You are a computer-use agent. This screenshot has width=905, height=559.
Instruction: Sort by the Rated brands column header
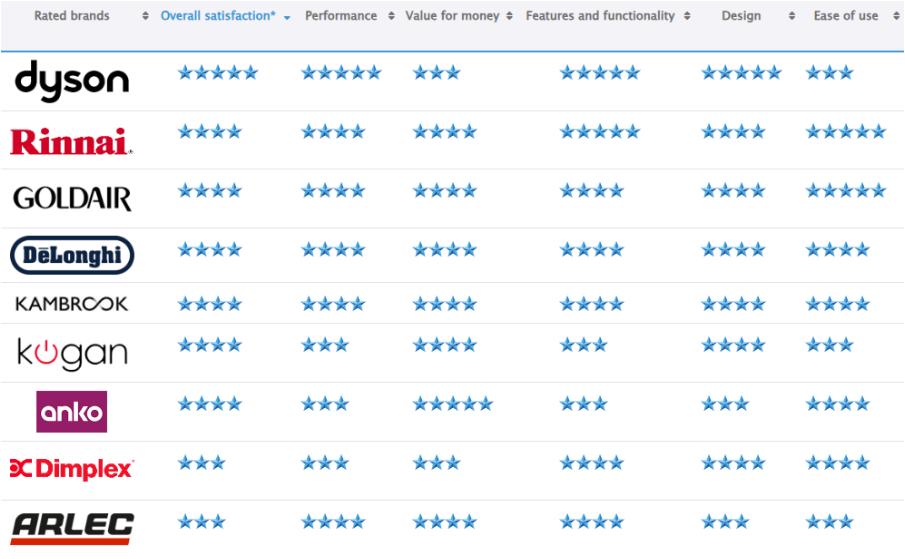(x=72, y=16)
